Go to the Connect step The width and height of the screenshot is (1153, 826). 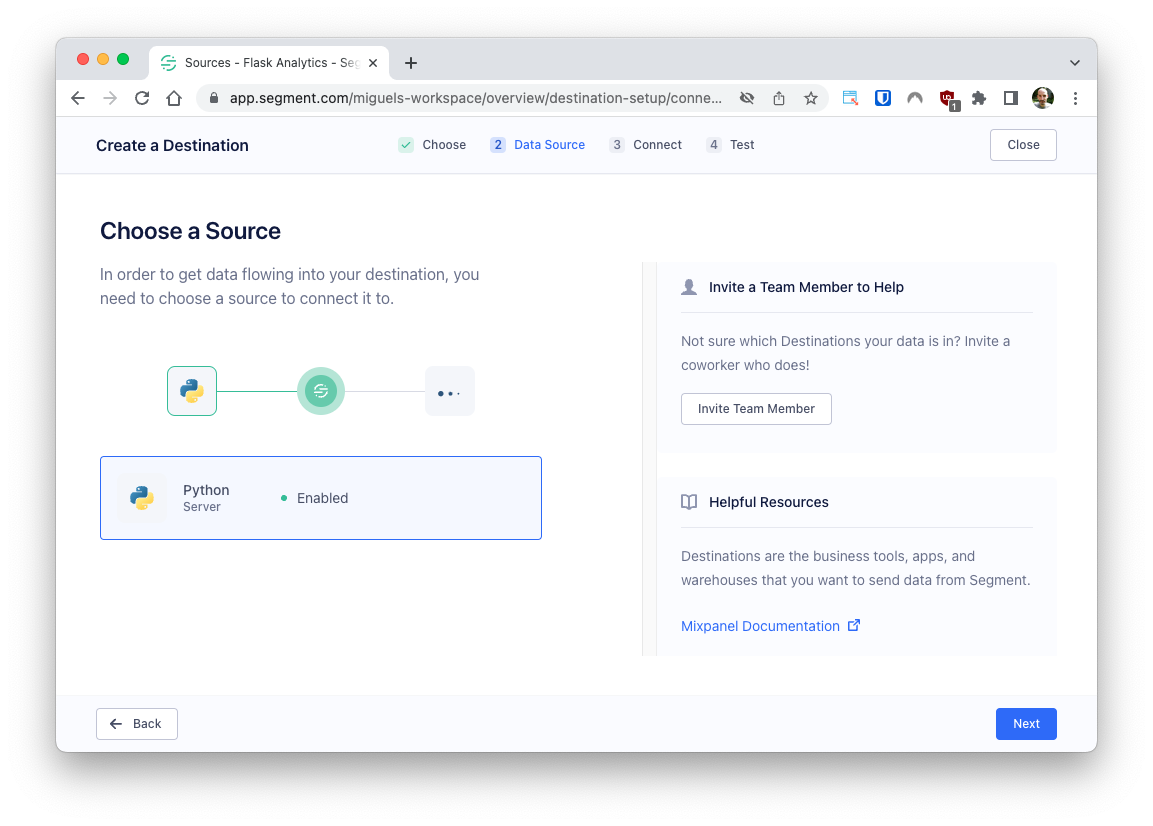point(646,145)
